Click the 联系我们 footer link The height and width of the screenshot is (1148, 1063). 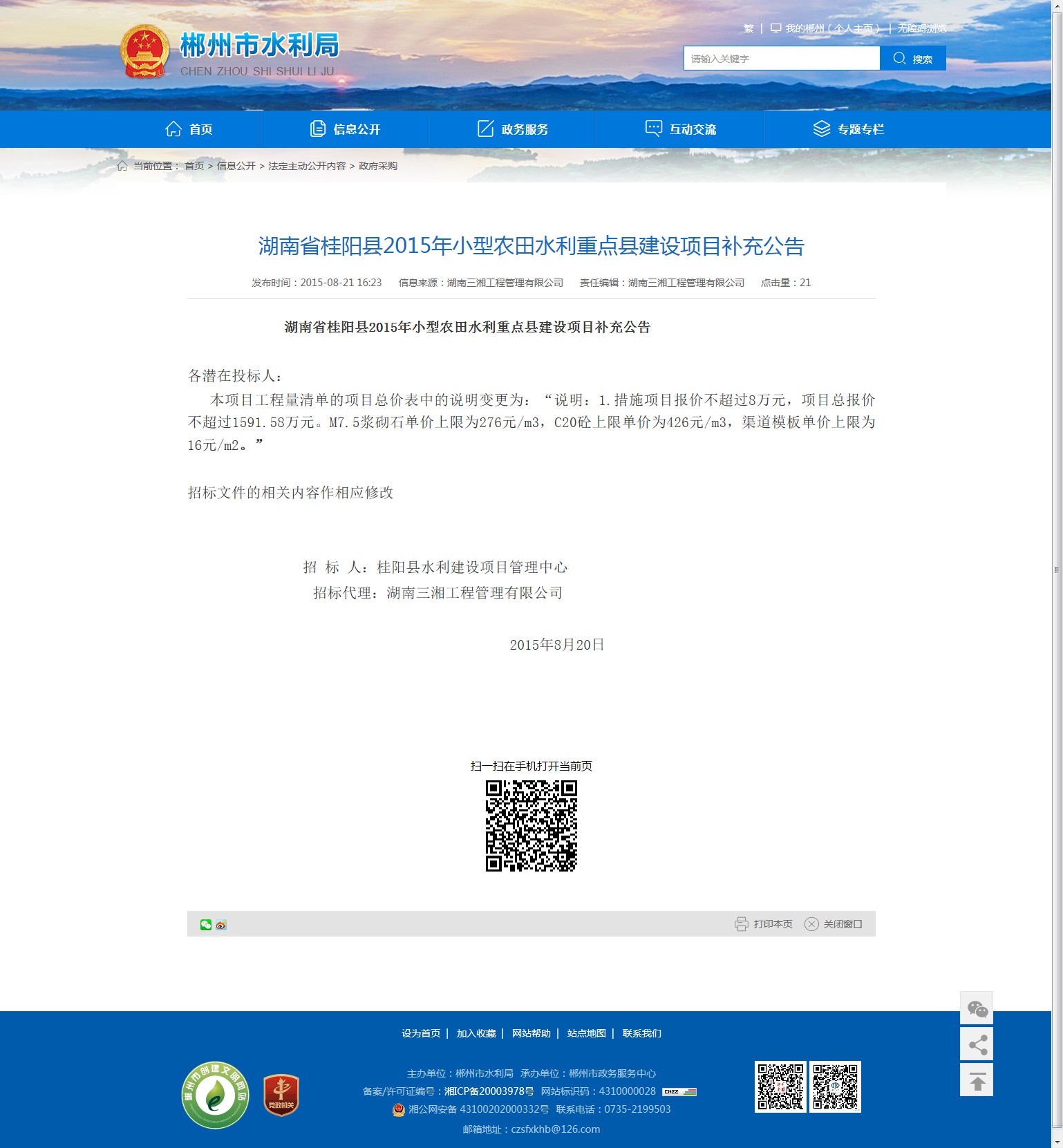(x=641, y=1033)
